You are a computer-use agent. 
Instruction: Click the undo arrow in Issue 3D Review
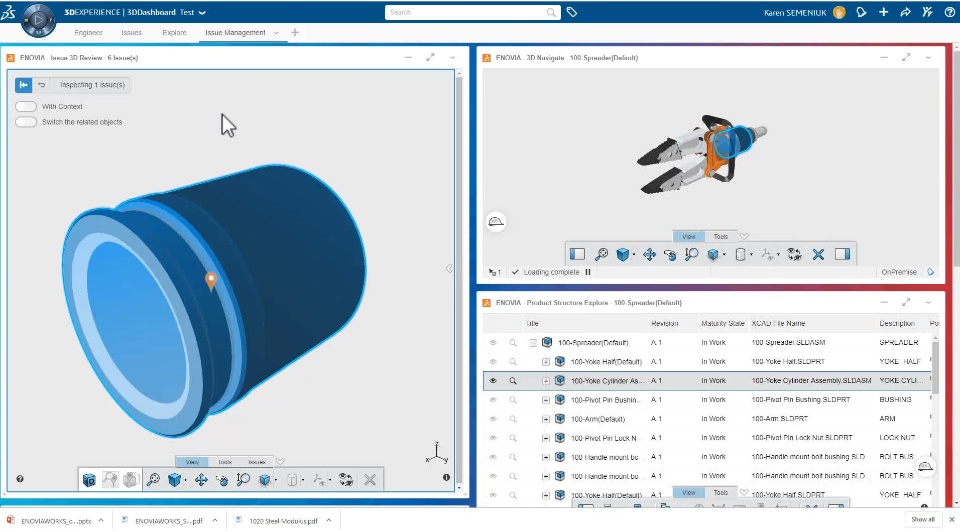click(x=42, y=84)
